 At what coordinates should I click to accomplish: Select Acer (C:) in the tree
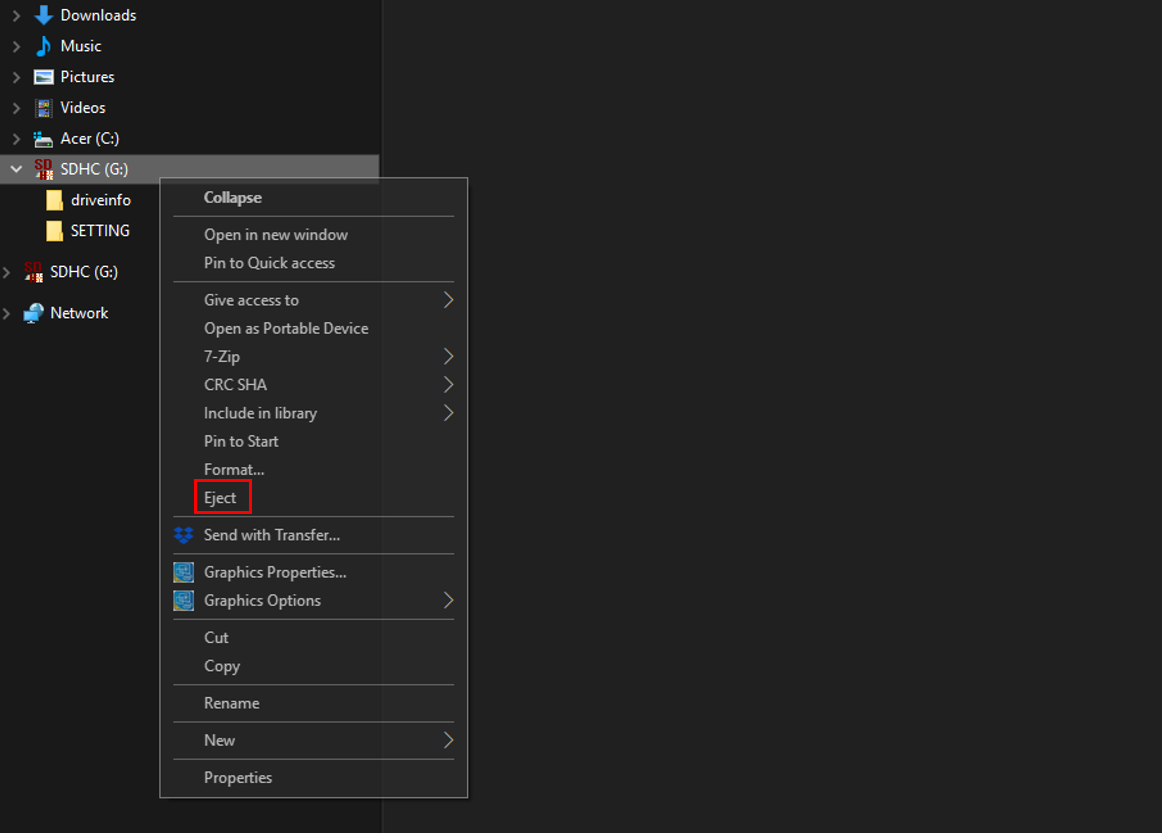point(90,139)
